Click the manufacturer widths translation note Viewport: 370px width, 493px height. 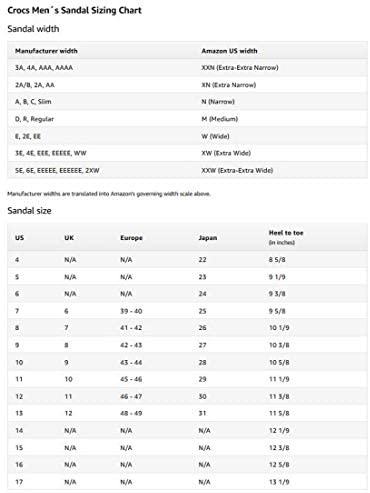tap(109, 194)
